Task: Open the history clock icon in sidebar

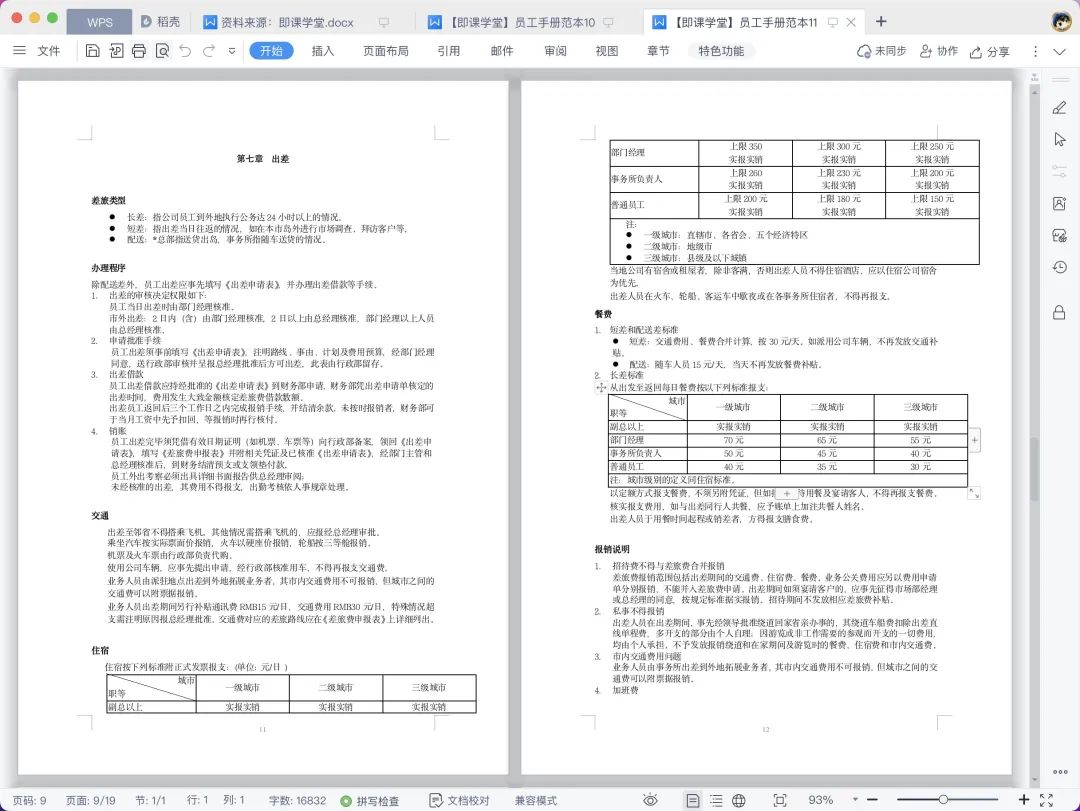Action: 1059,267
